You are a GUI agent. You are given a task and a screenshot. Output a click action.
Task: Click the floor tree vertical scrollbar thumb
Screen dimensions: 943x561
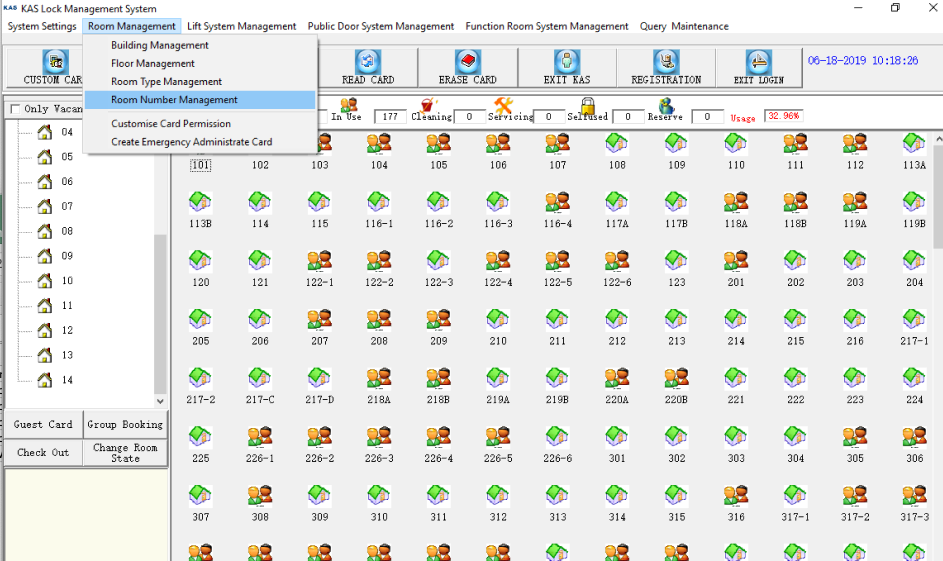(160, 314)
